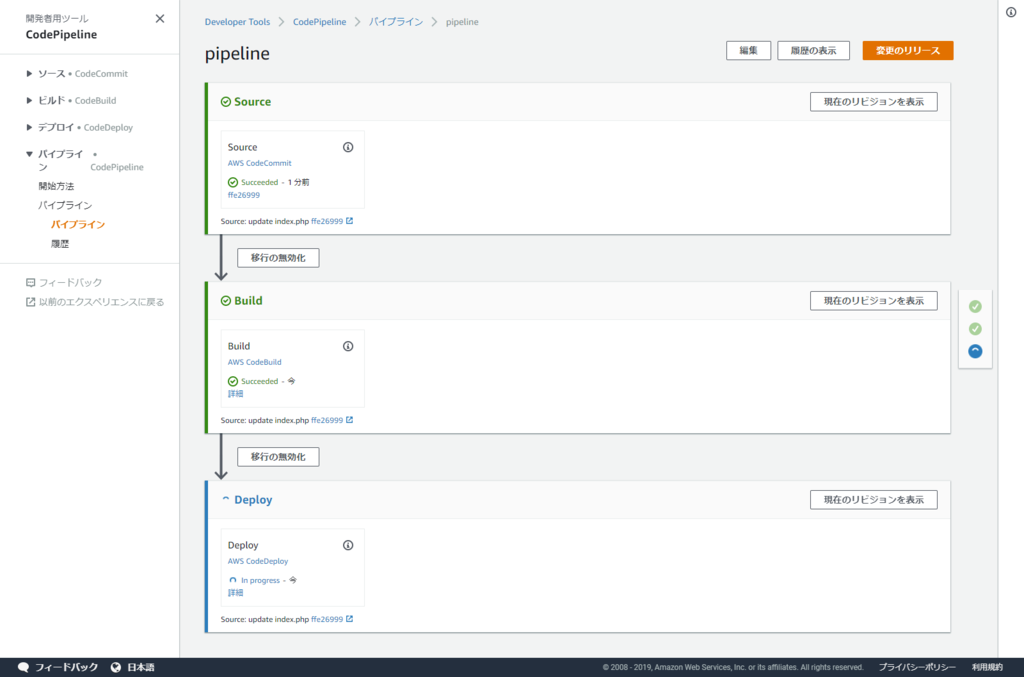Click the top-right page info icon
This screenshot has width=1024, height=677.
1011,12
